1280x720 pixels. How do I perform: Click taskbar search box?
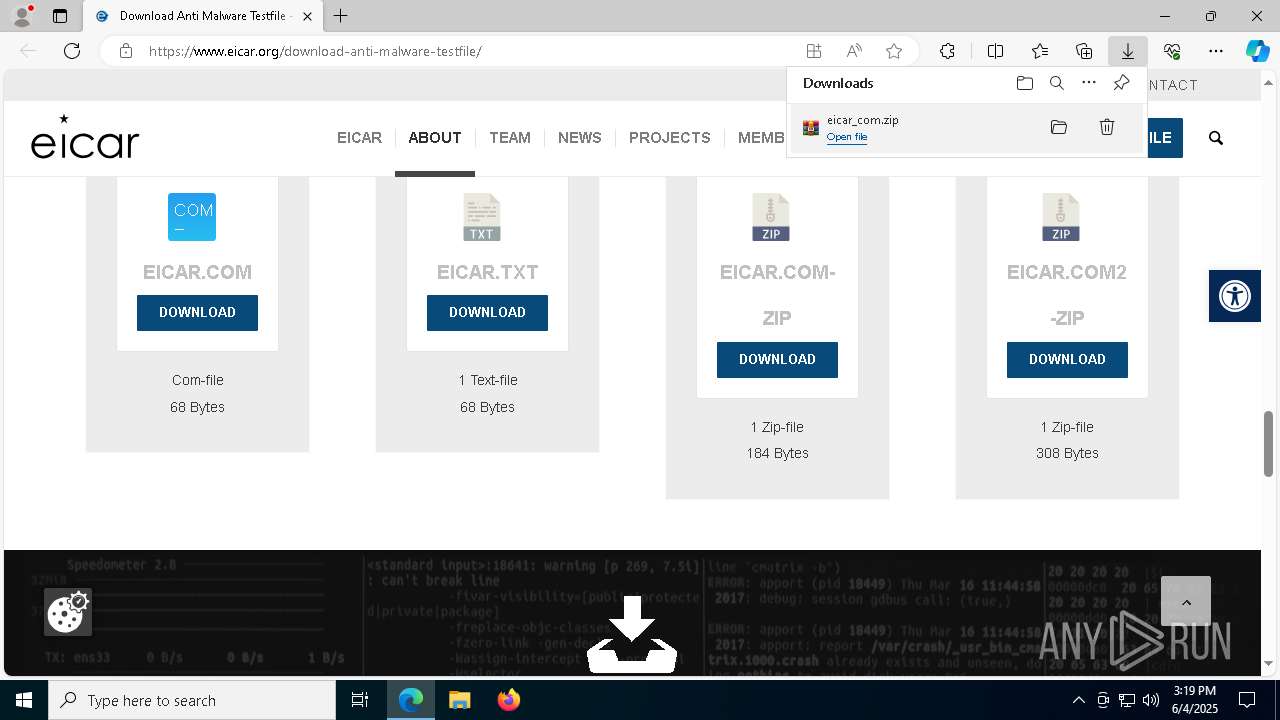(192, 700)
